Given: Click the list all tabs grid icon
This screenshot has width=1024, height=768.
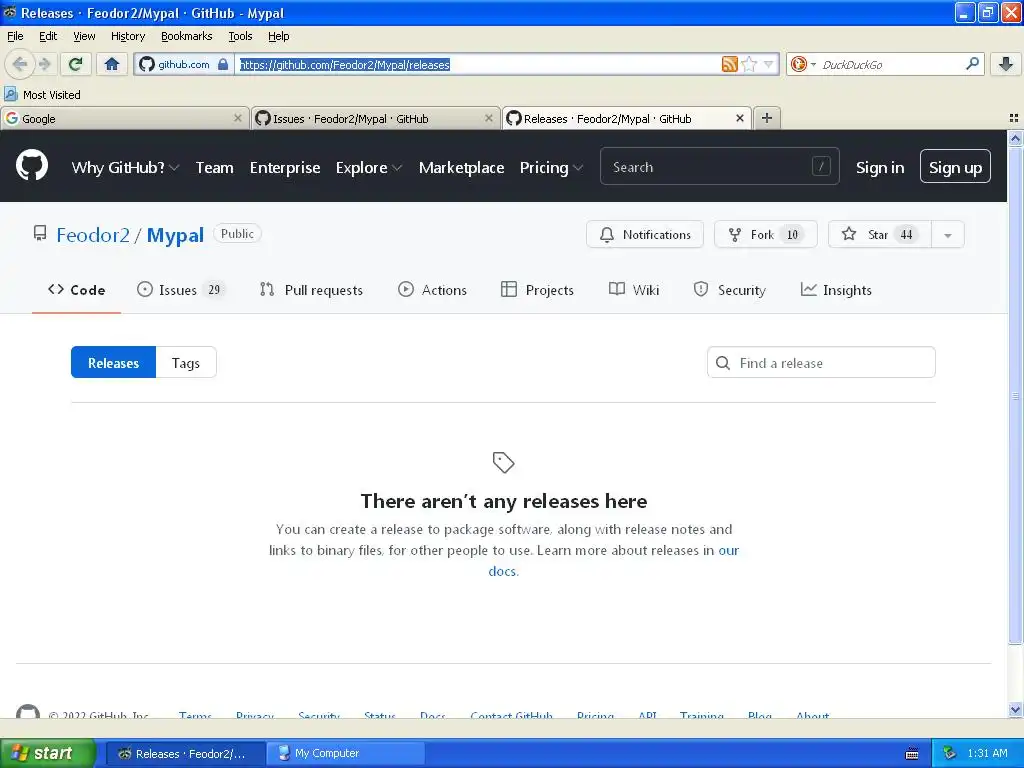Looking at the screenshot, I should [1013, 118].
